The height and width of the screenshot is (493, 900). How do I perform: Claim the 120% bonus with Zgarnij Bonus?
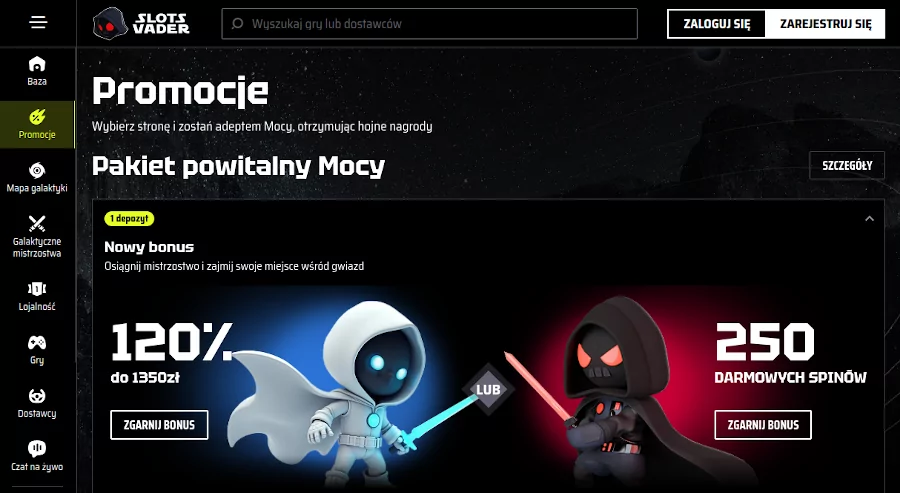tap(159, 425)
